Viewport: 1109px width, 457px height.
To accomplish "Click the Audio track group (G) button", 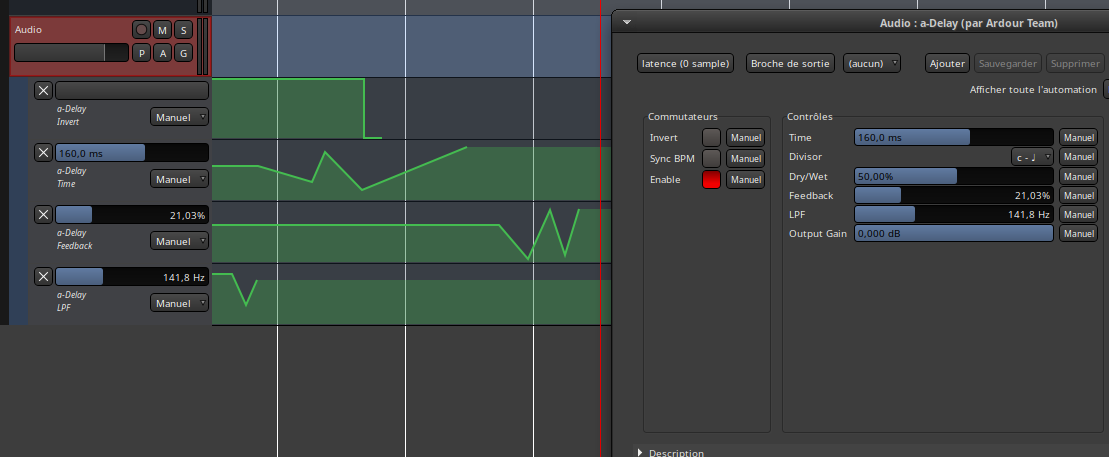I will (183, 53).
